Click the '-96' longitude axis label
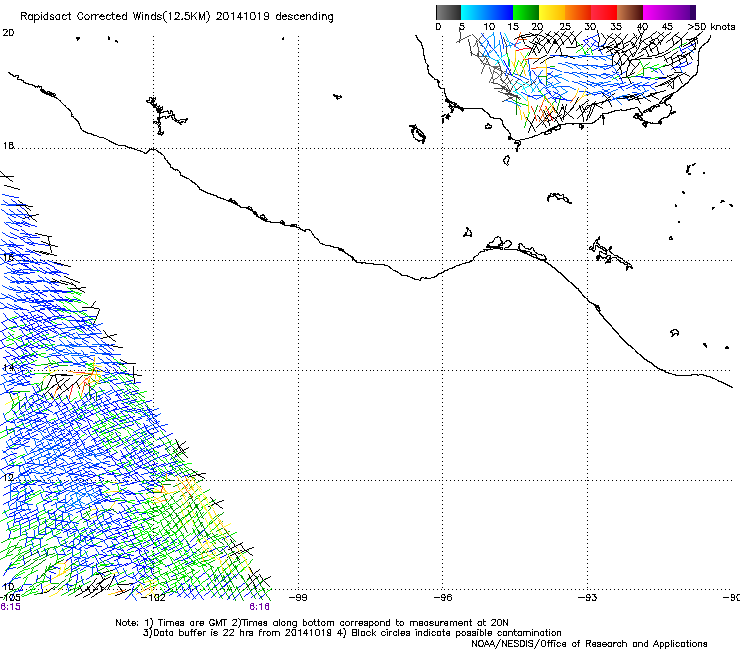This screenshot has width=740, height=650. click(x=443, y=598)
